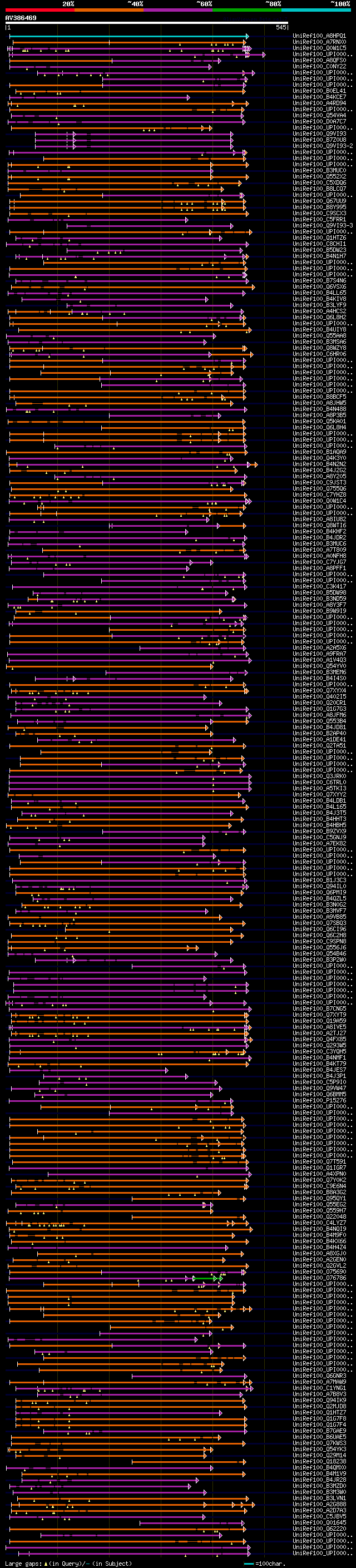Click the UniRef100_B4UIY8 label

[319, 329]
